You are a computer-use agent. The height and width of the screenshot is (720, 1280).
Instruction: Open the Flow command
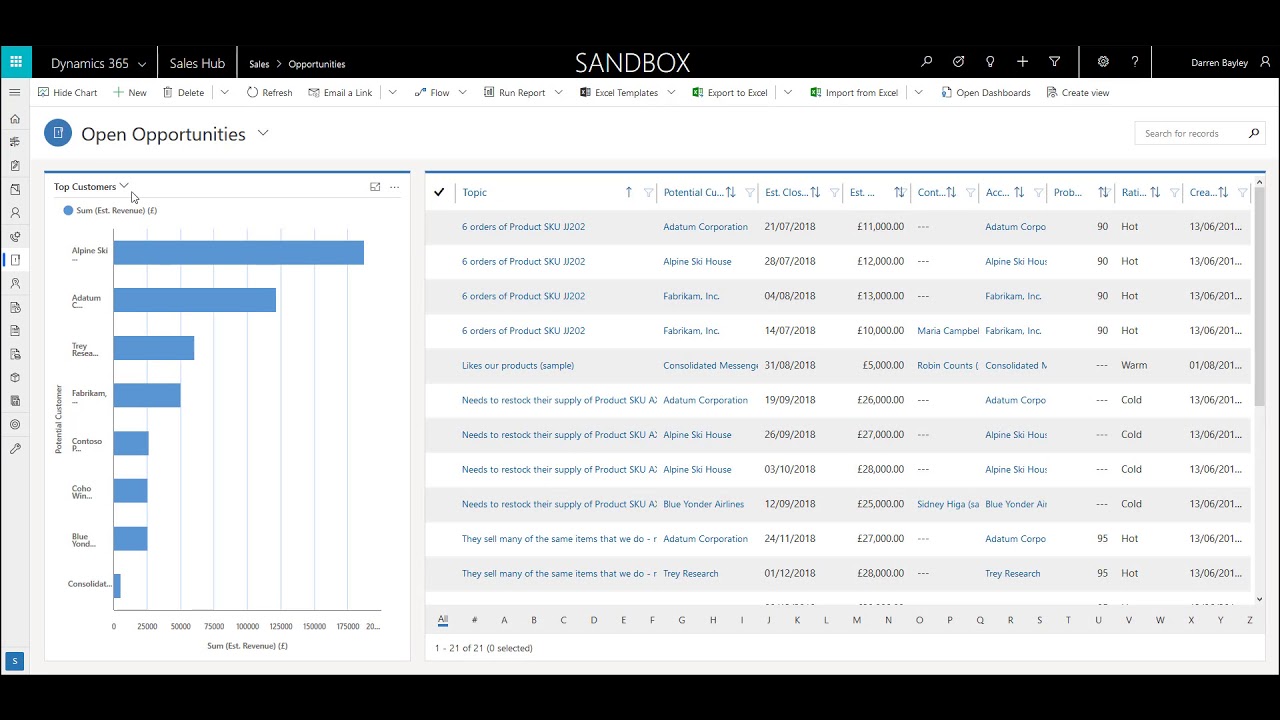pyautogui.click(x=431, y=92)
